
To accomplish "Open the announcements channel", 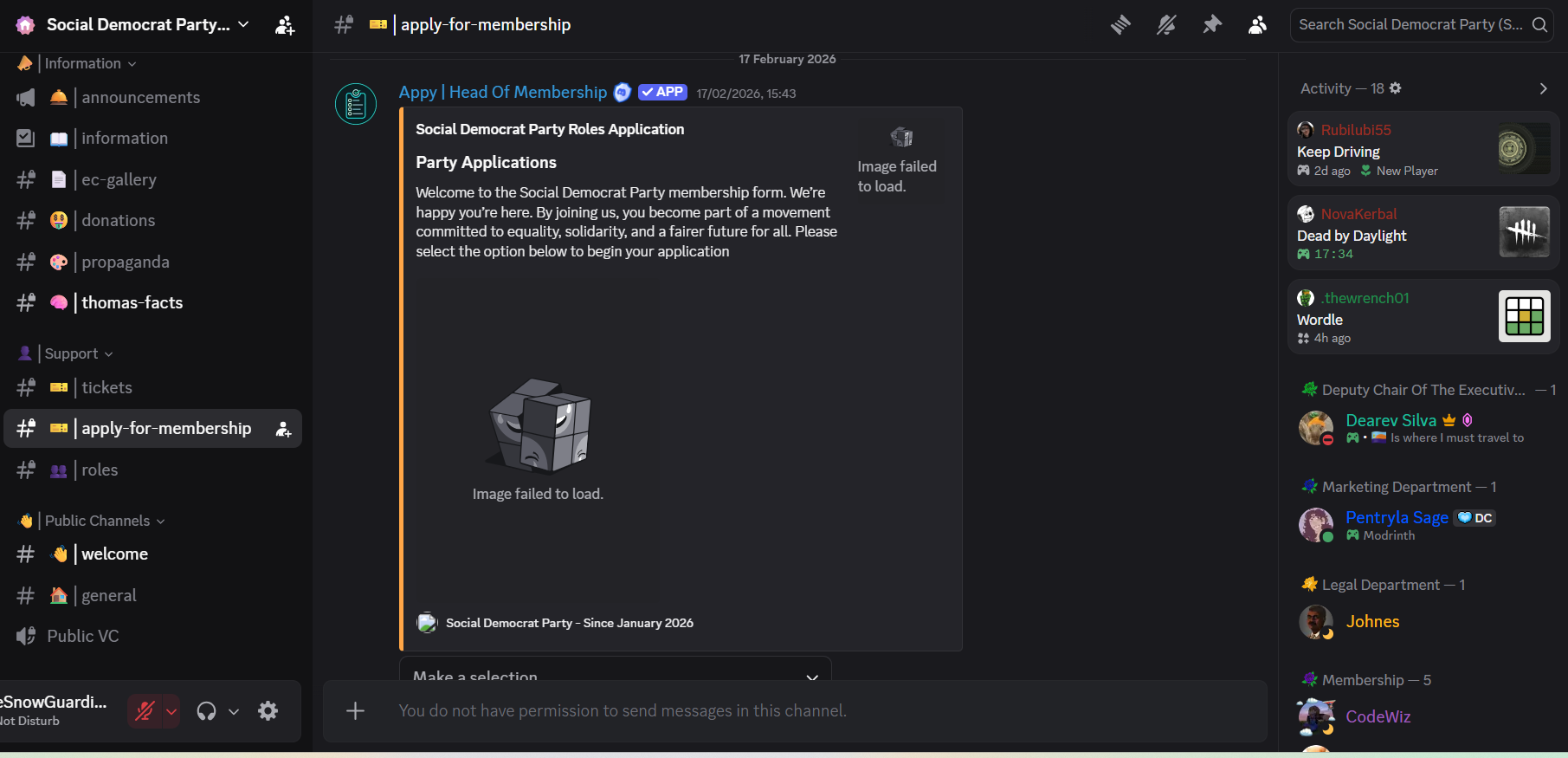I will pyautogui.click(x=140, y=98).
